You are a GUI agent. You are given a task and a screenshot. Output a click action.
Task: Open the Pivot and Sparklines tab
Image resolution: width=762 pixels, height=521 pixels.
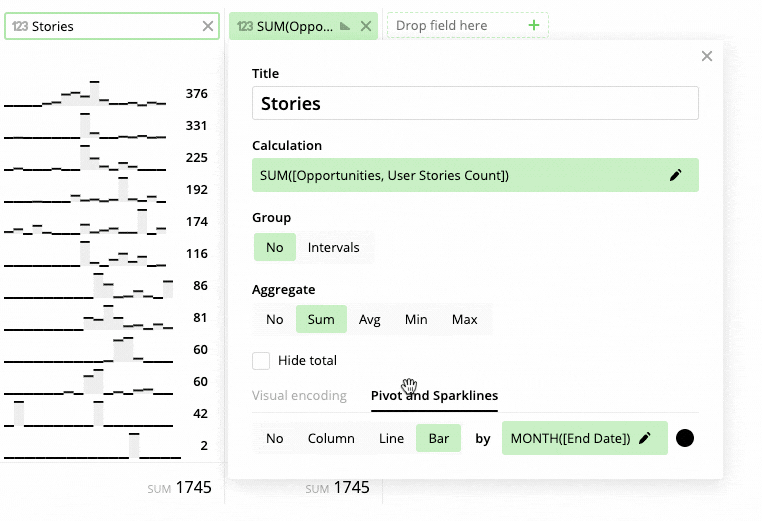point(434,396)
